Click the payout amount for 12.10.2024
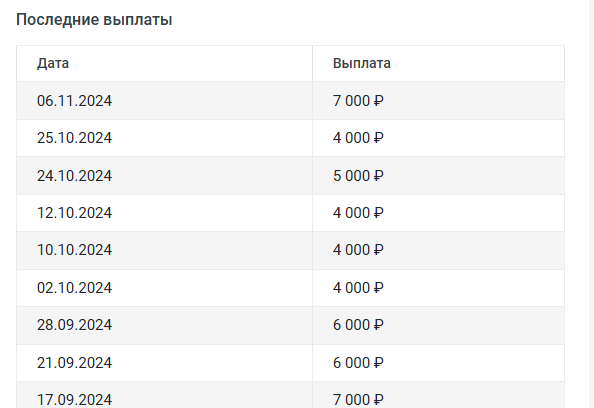 click(x=358, y=213)
